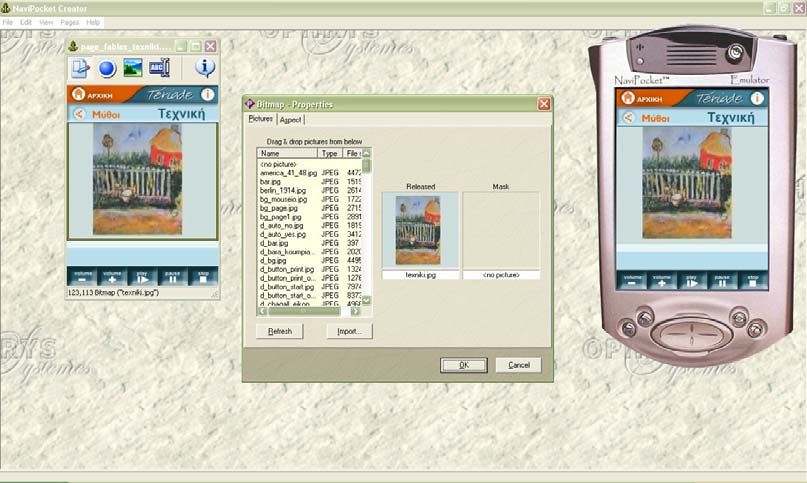Viewport: 807px width, 483px height.
Task: Sort the picture list by the File size column
Action: click(352, 153)
